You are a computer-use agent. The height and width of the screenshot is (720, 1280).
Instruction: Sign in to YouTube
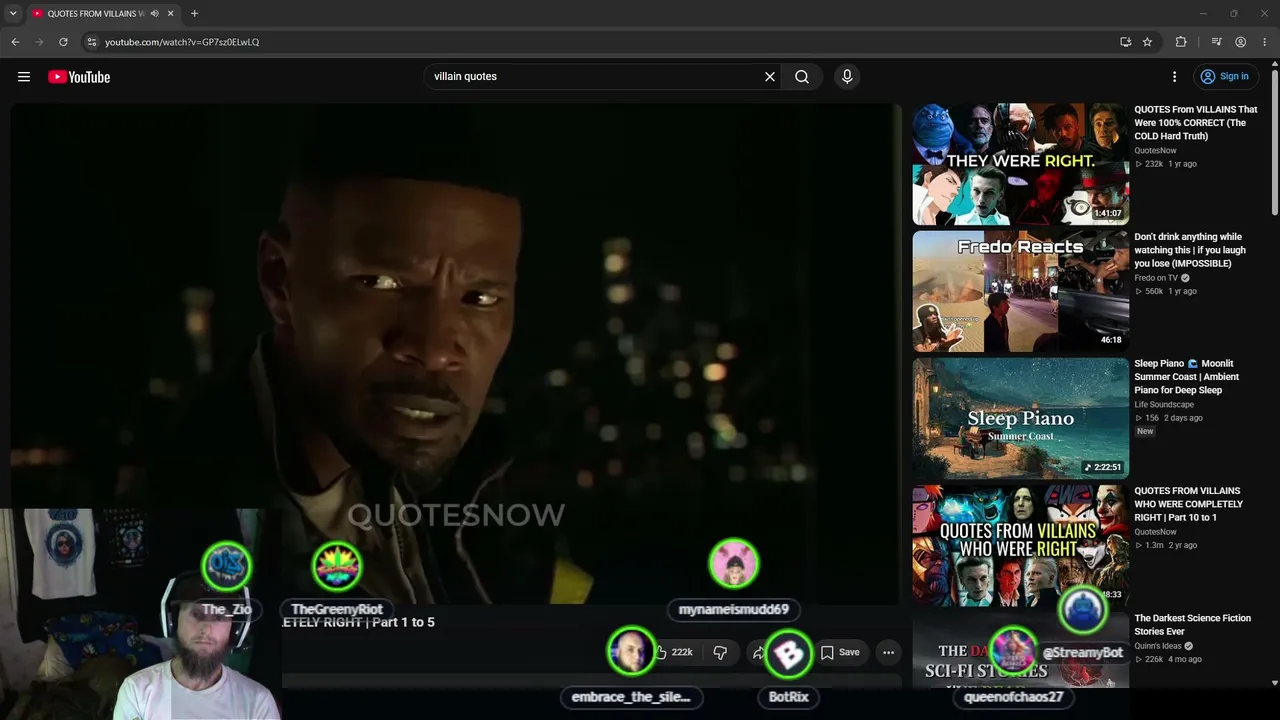pyautogui.click(x=1225, y=77)
